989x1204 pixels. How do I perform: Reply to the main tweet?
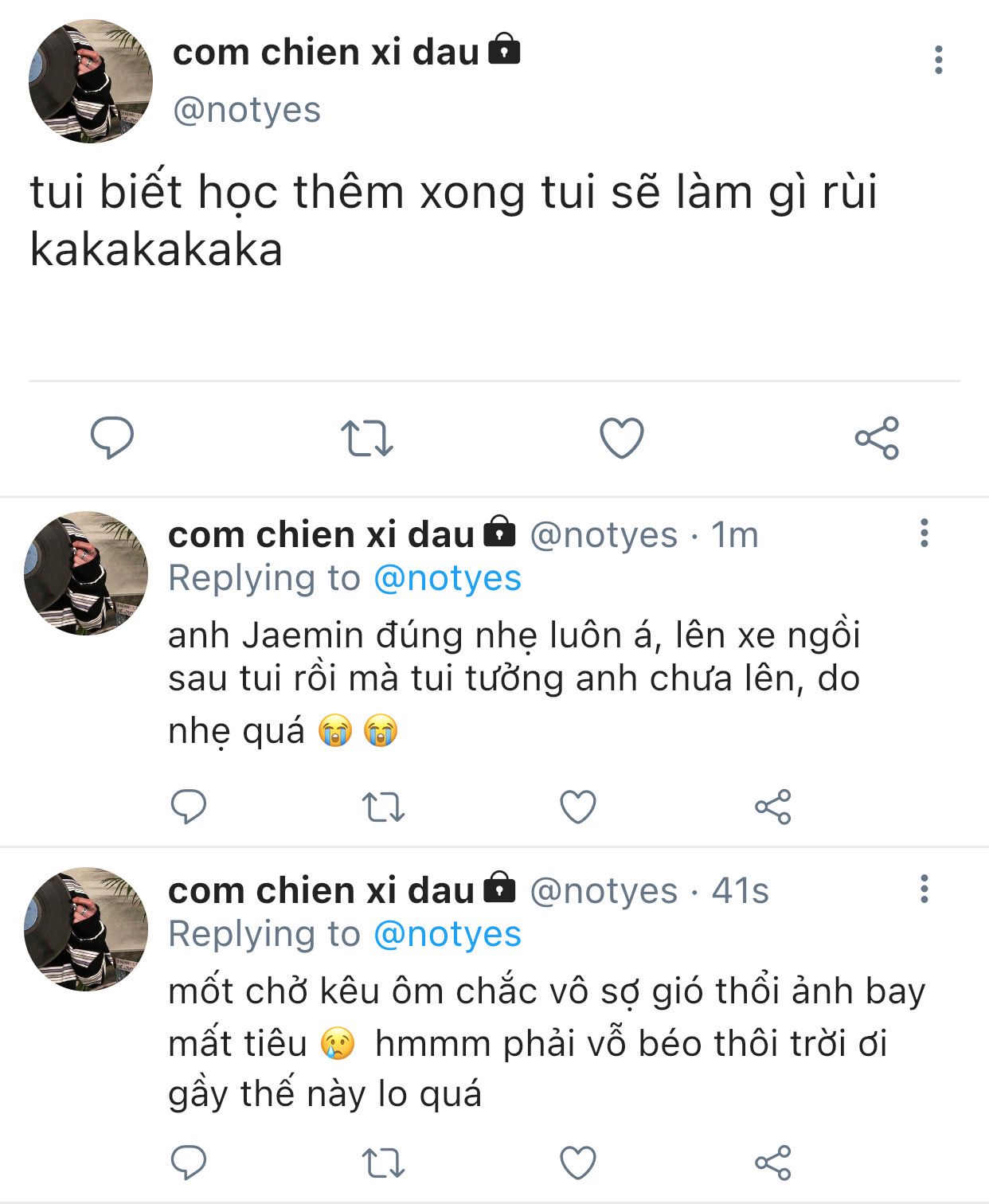click(111, 437)
